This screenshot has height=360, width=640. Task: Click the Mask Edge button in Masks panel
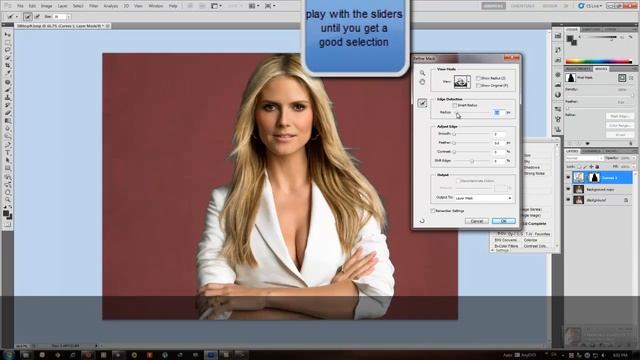[620, 116]
